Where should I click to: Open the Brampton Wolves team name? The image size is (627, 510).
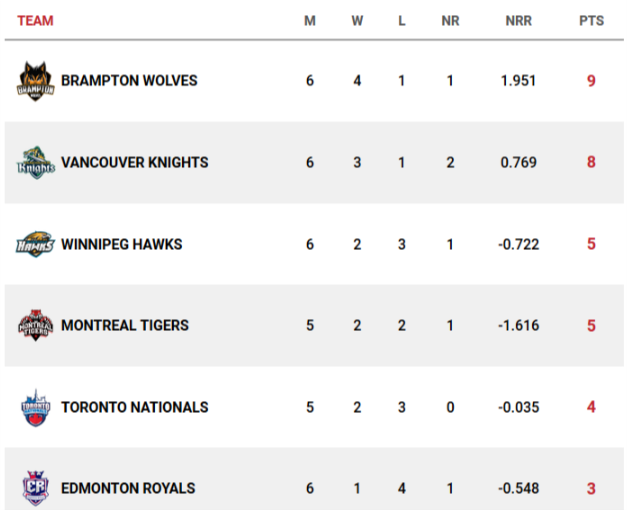[x=129, y=81]
